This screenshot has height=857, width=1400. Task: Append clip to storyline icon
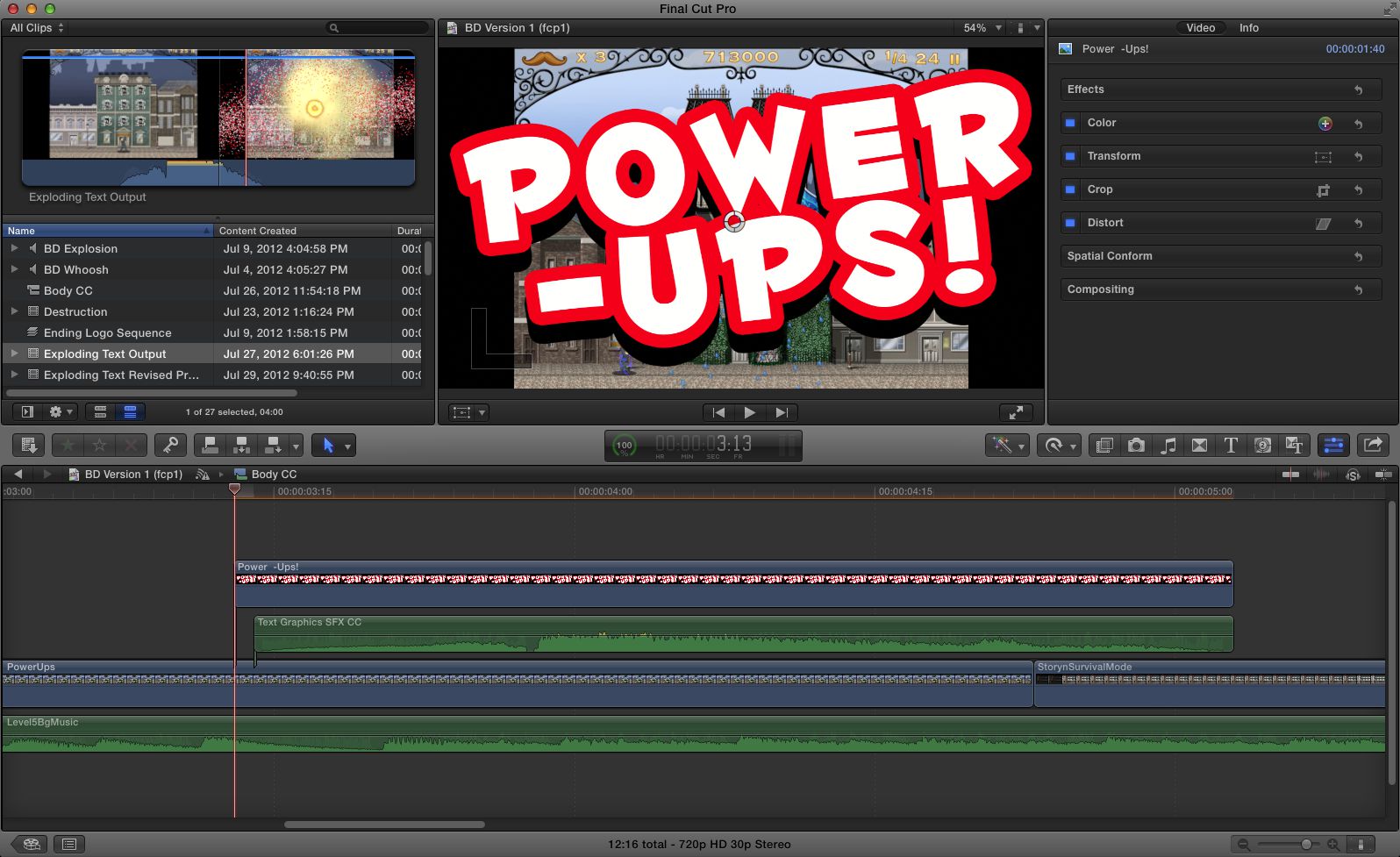click(x=273, y=446)
